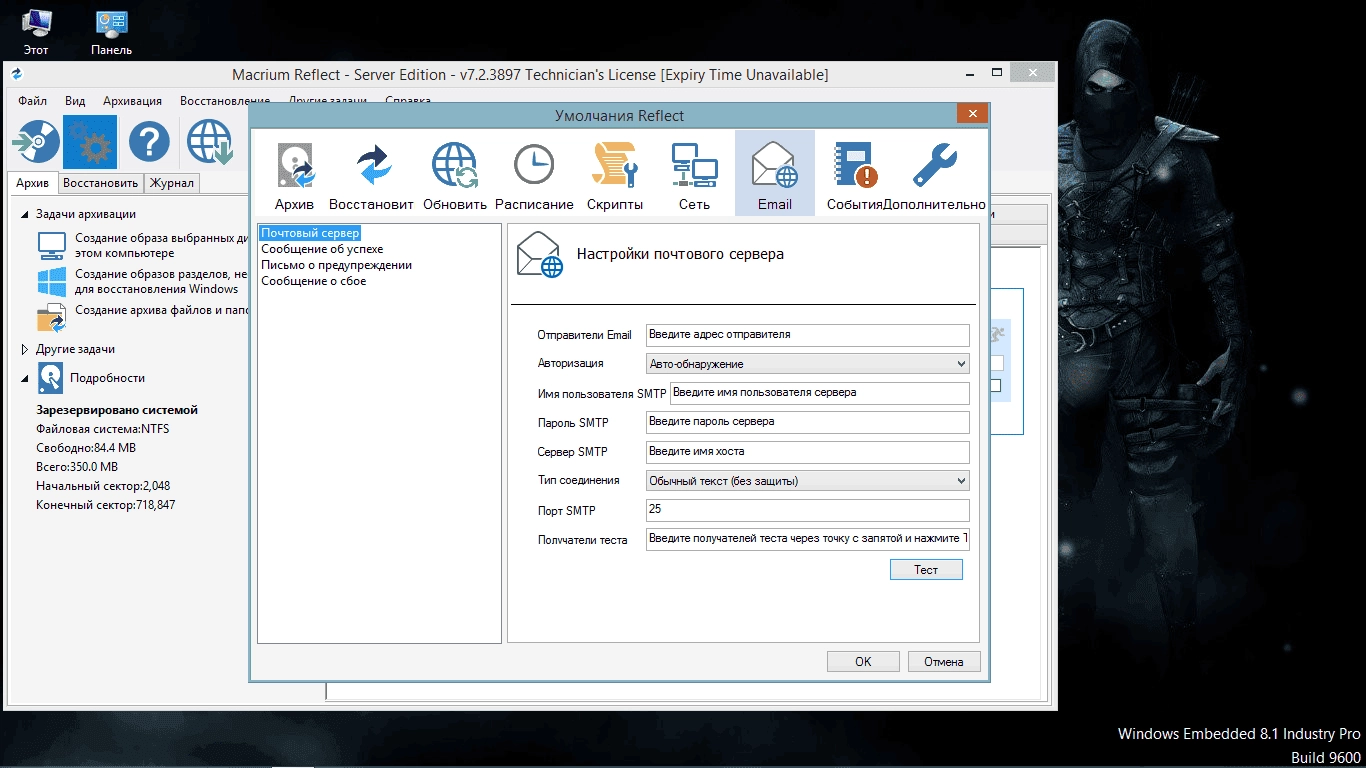Click the Windows logo partition image icon
The width and height of the screenshot is (1366, 768).
point(51,281)
